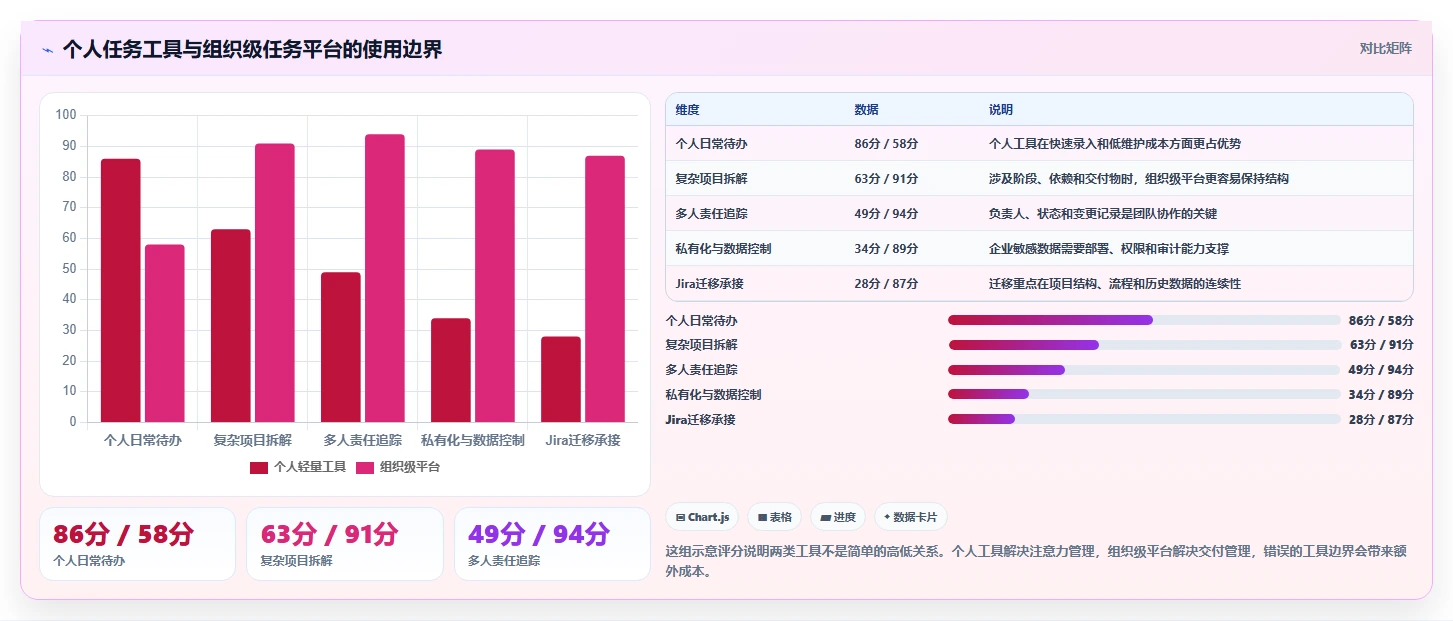Click the 私有化与数据控制 progress bar
The image size is (1453, 621).
1144,394
